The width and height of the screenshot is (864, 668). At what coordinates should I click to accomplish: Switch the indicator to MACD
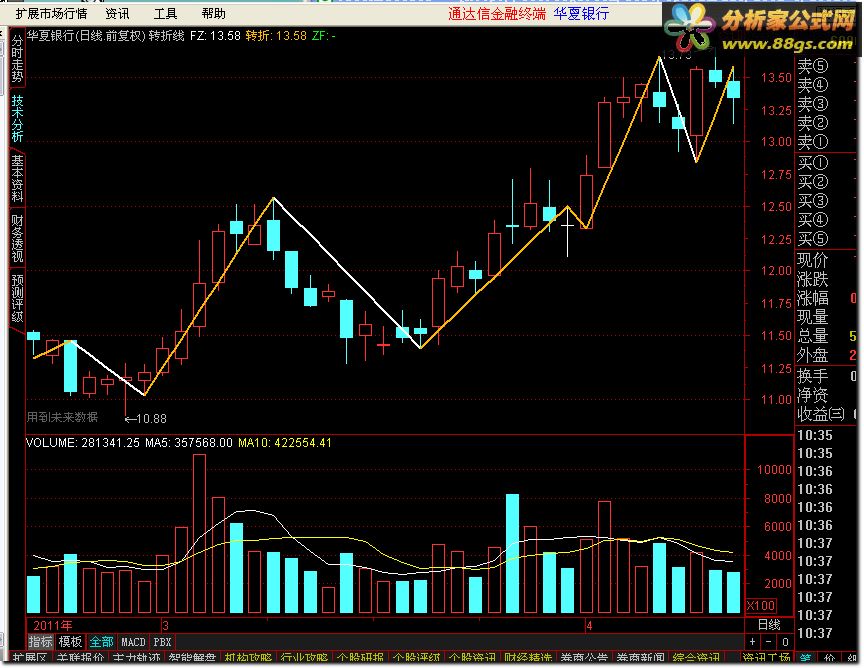coord(133,642)
